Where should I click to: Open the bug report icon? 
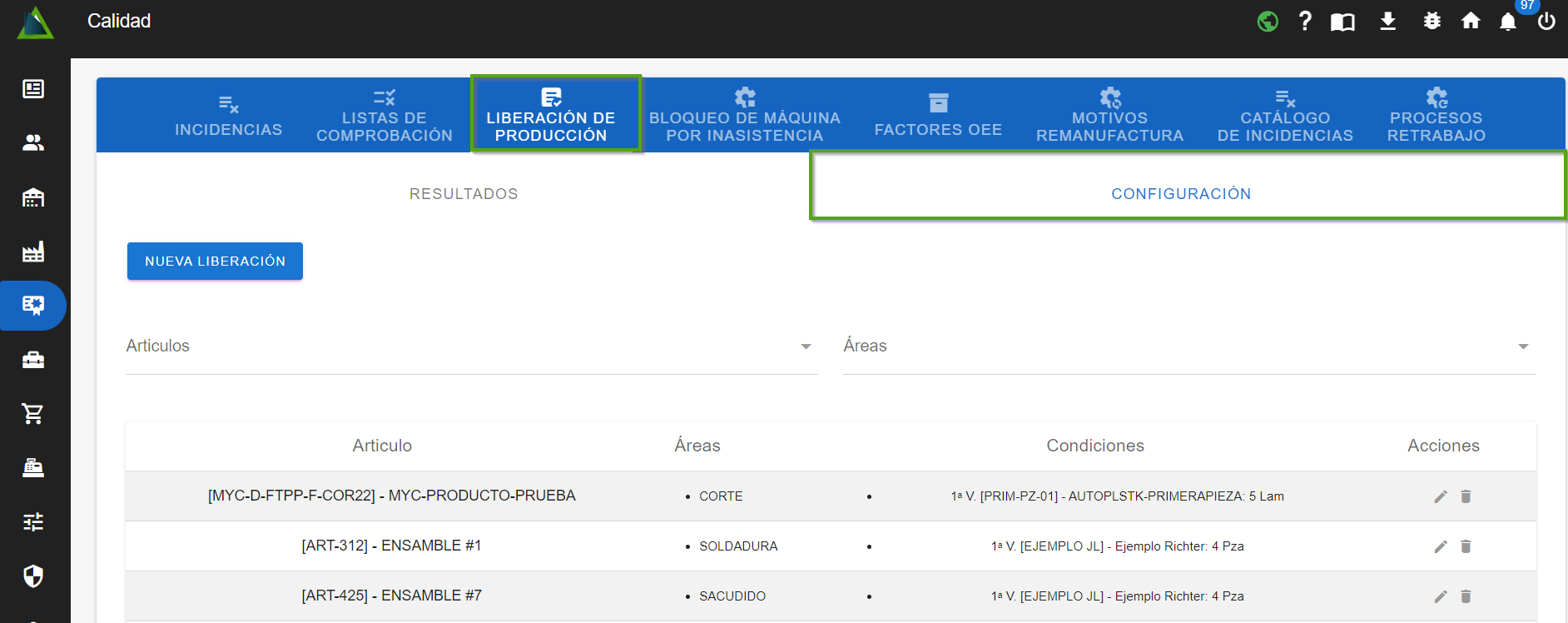(x=1432, y=21)
